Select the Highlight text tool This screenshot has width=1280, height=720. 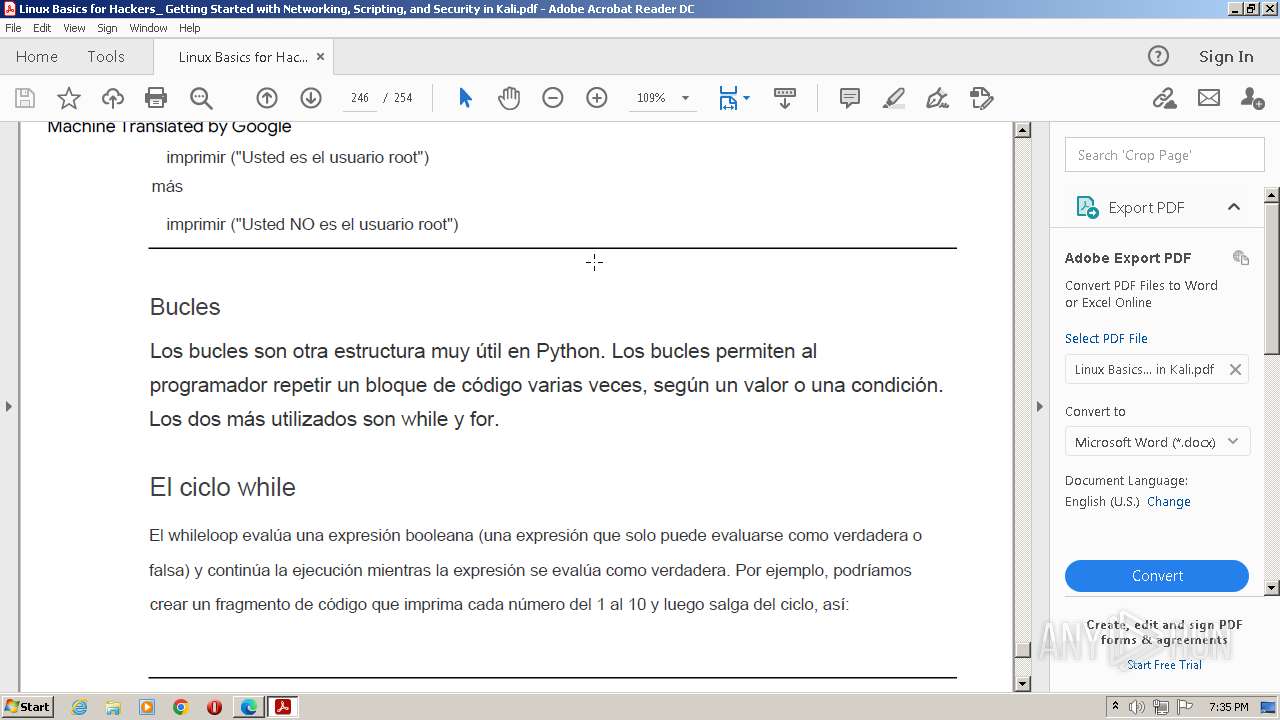click(894, 98)
